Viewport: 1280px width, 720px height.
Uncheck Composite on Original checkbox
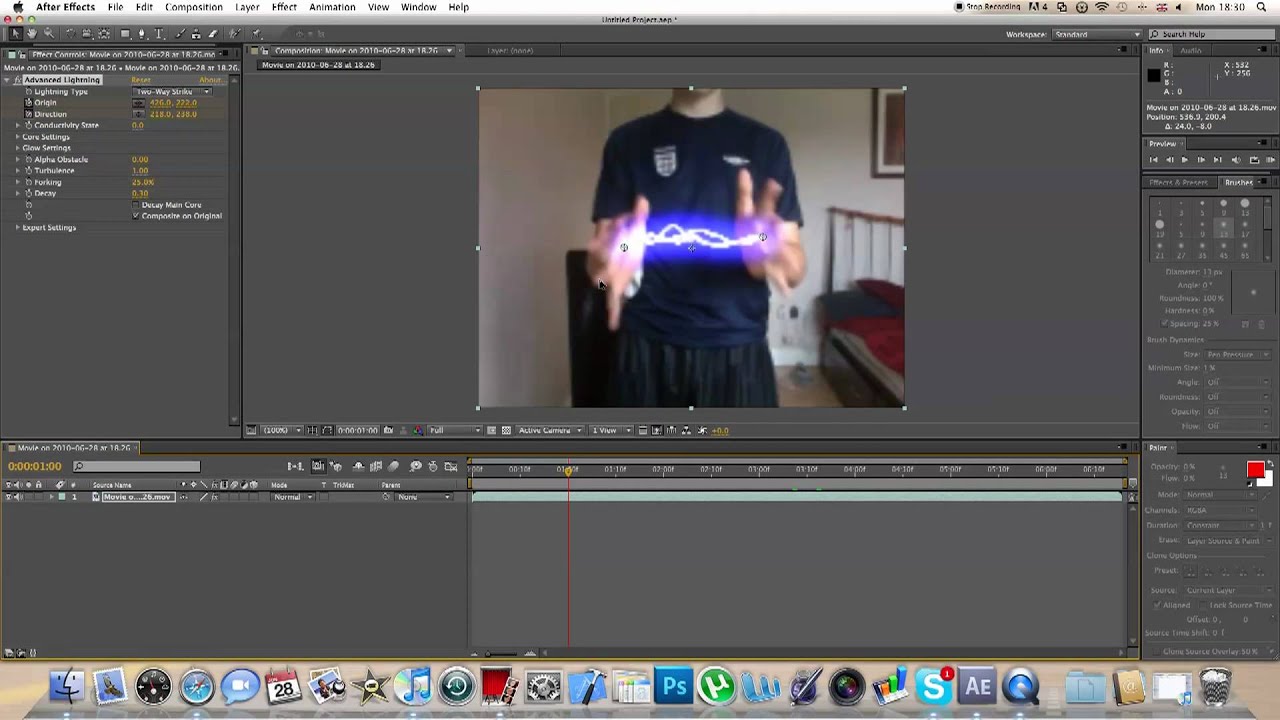click(x=136, y=216)
